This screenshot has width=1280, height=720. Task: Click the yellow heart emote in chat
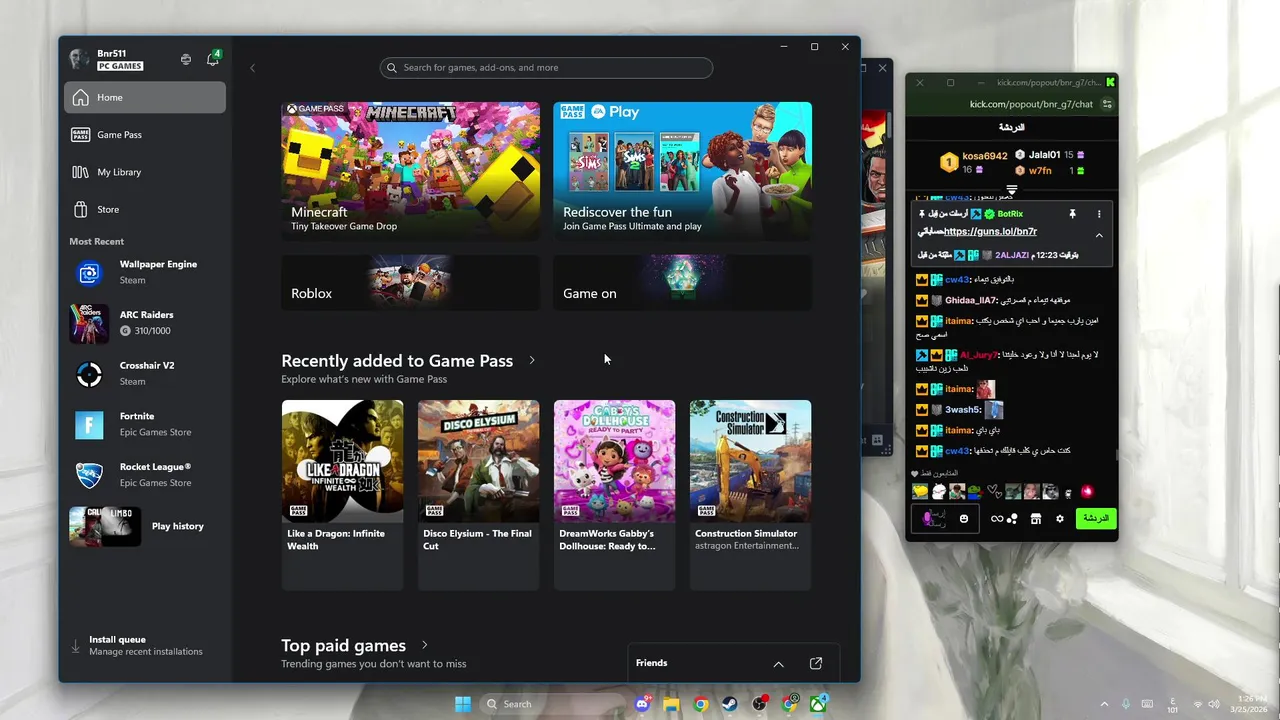920,491
